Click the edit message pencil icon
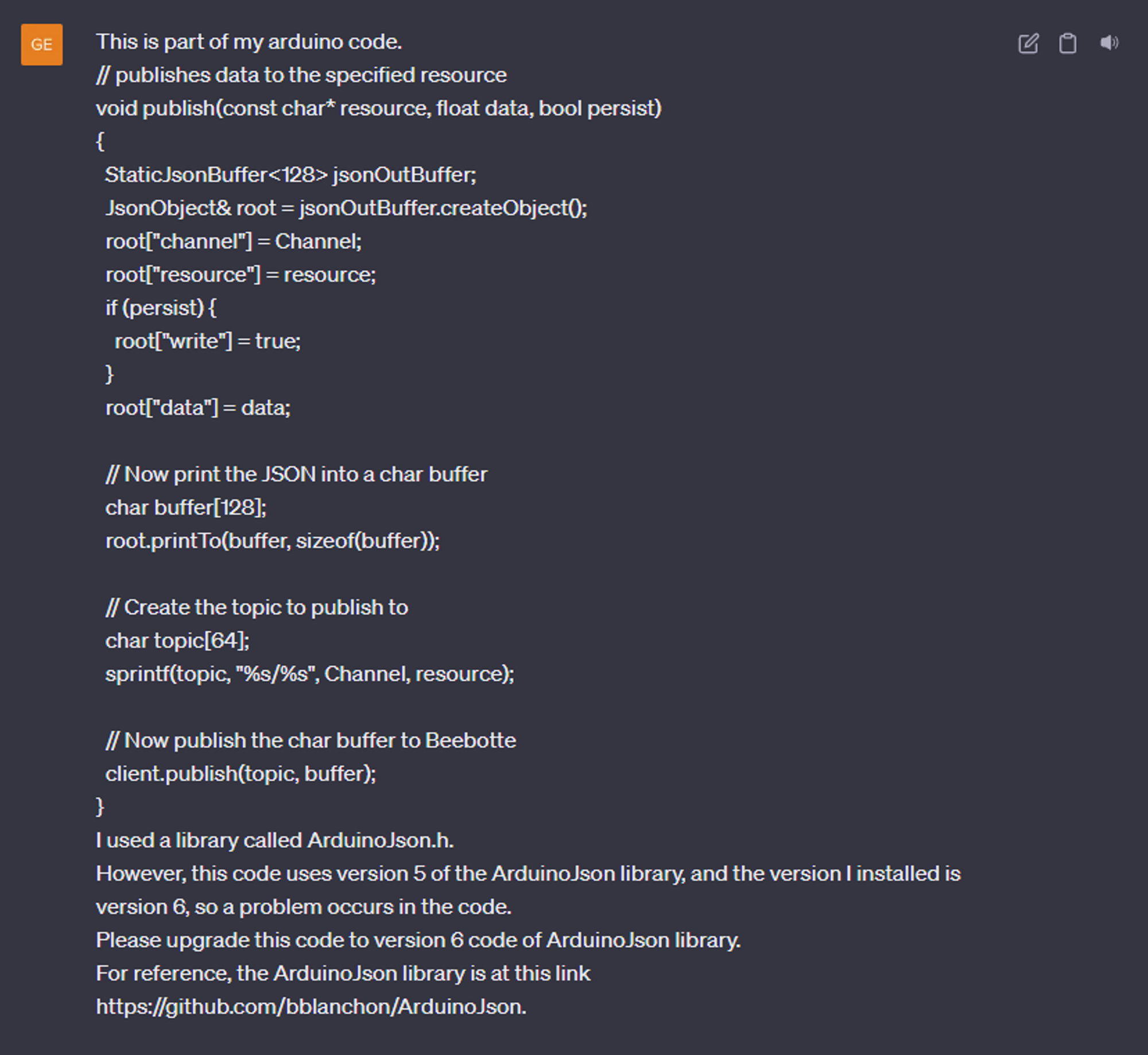This screenshot has height=1055, width=1148. [1028, 44]
